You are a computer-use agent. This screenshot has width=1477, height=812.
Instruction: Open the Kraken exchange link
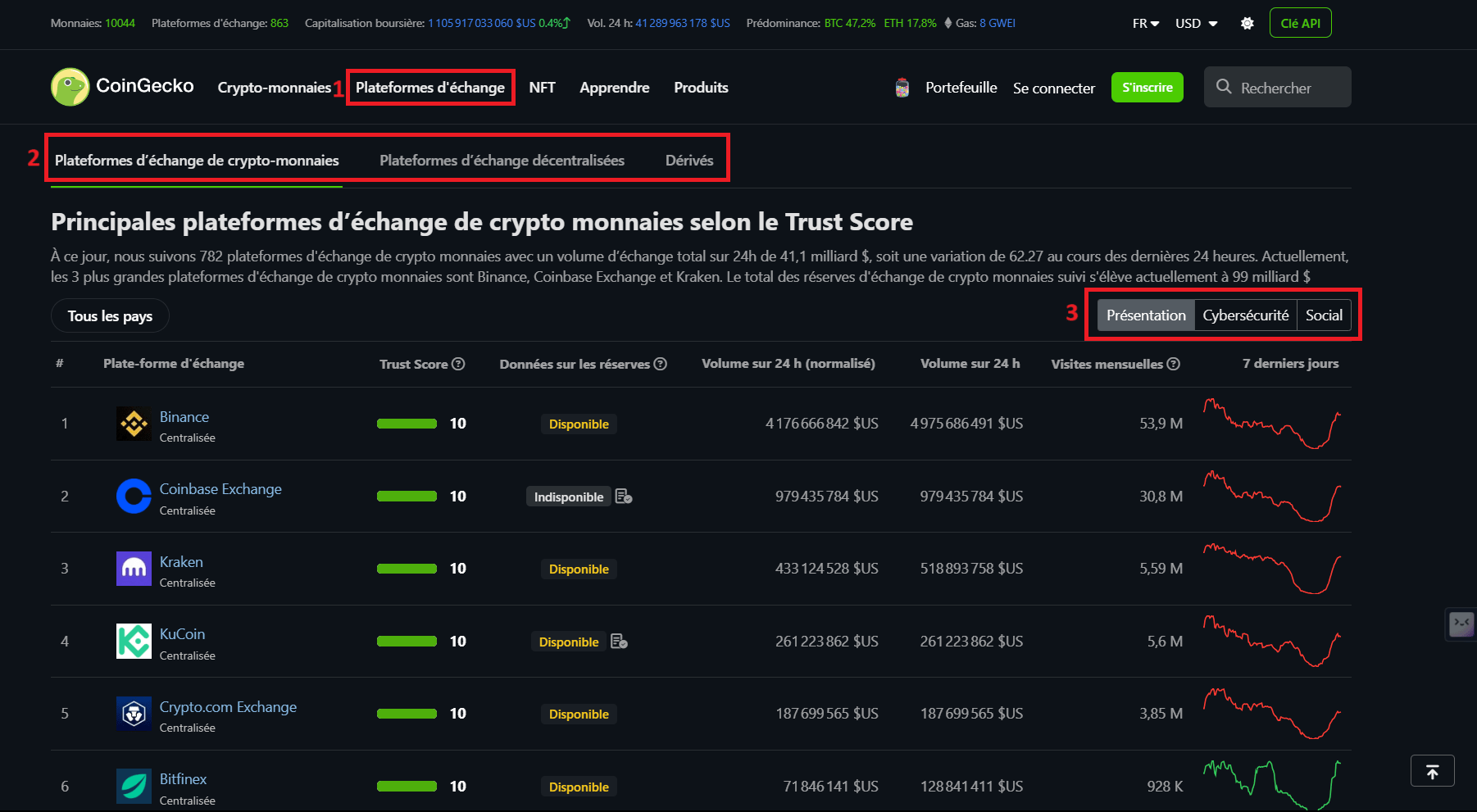[x=181, y=562]
